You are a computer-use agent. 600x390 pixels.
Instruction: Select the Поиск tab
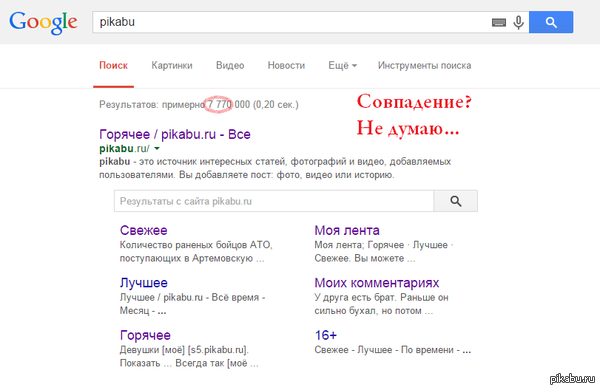click(x=113, y=65)
